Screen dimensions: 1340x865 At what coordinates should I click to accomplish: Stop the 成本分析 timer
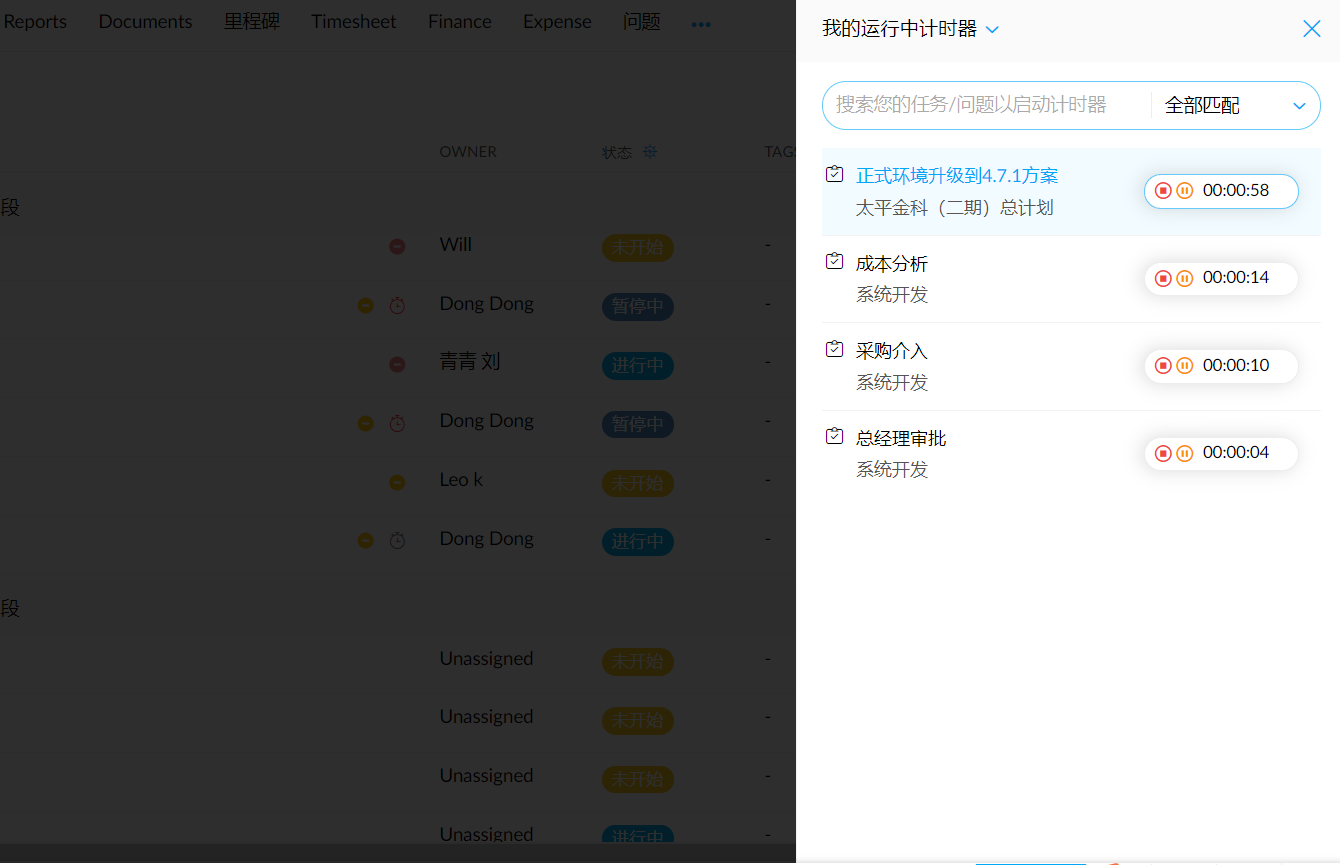1163,278
